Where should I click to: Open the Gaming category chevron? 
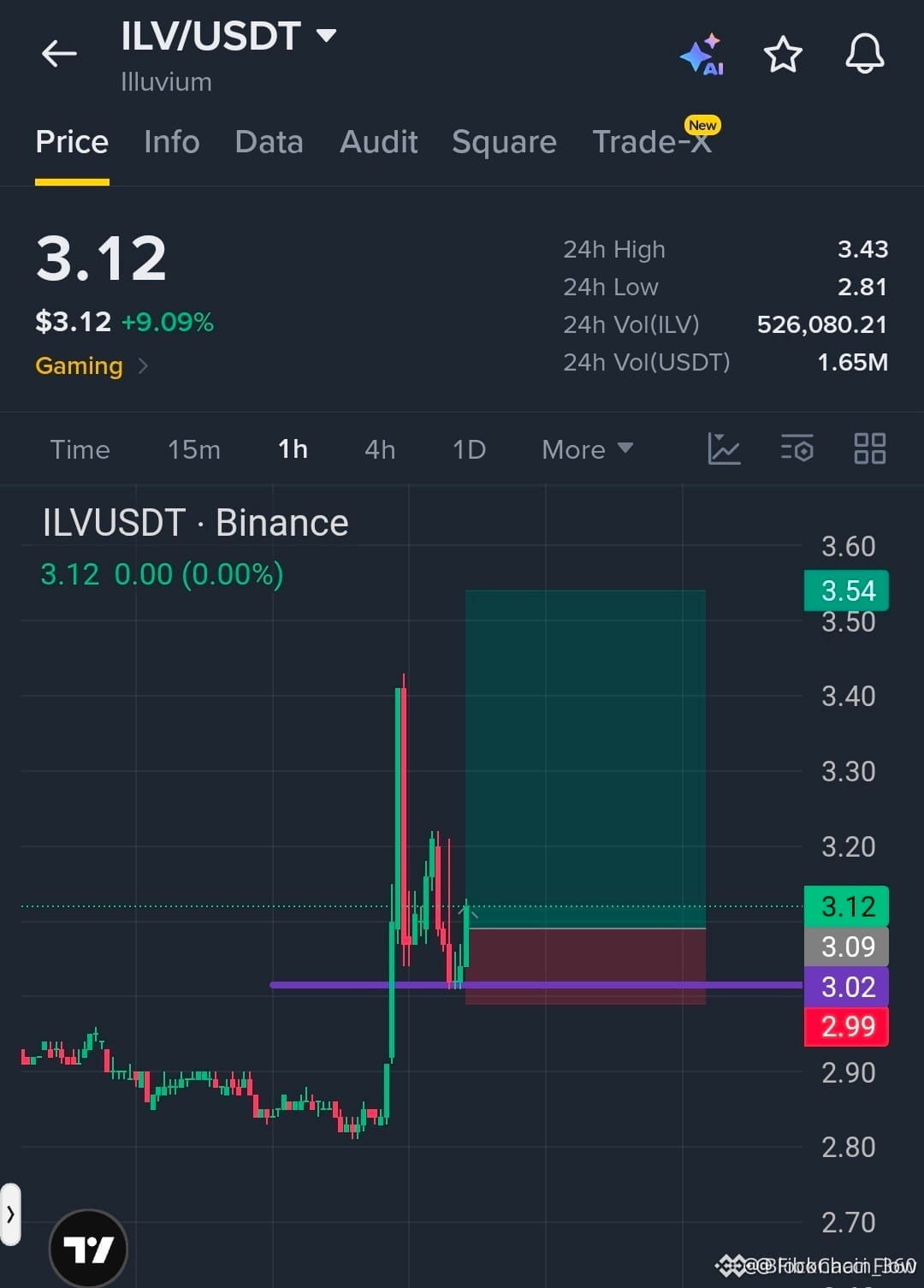143,366
